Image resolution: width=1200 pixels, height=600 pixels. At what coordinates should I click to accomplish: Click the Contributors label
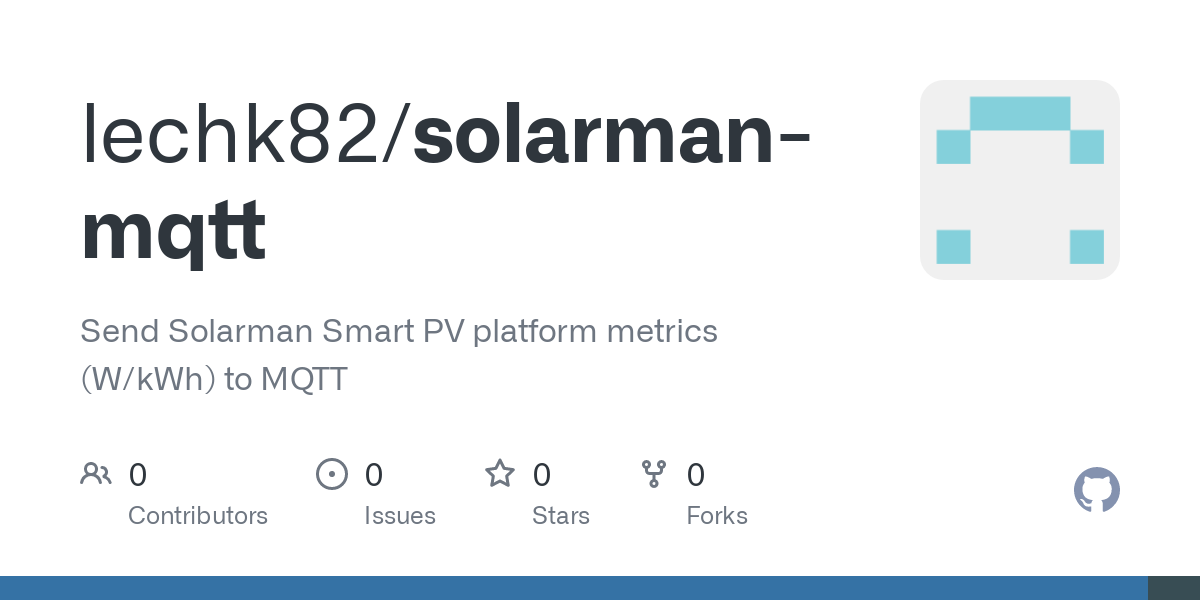tap(198, 516)
